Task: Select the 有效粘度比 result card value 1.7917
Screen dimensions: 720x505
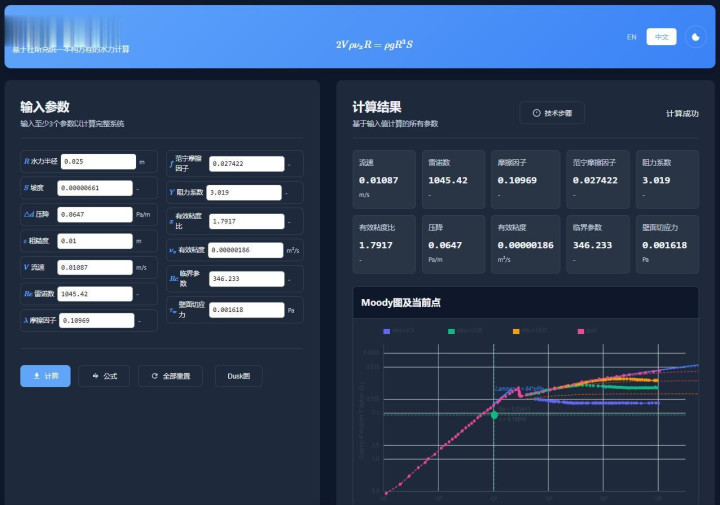Action: coord(376,245)
